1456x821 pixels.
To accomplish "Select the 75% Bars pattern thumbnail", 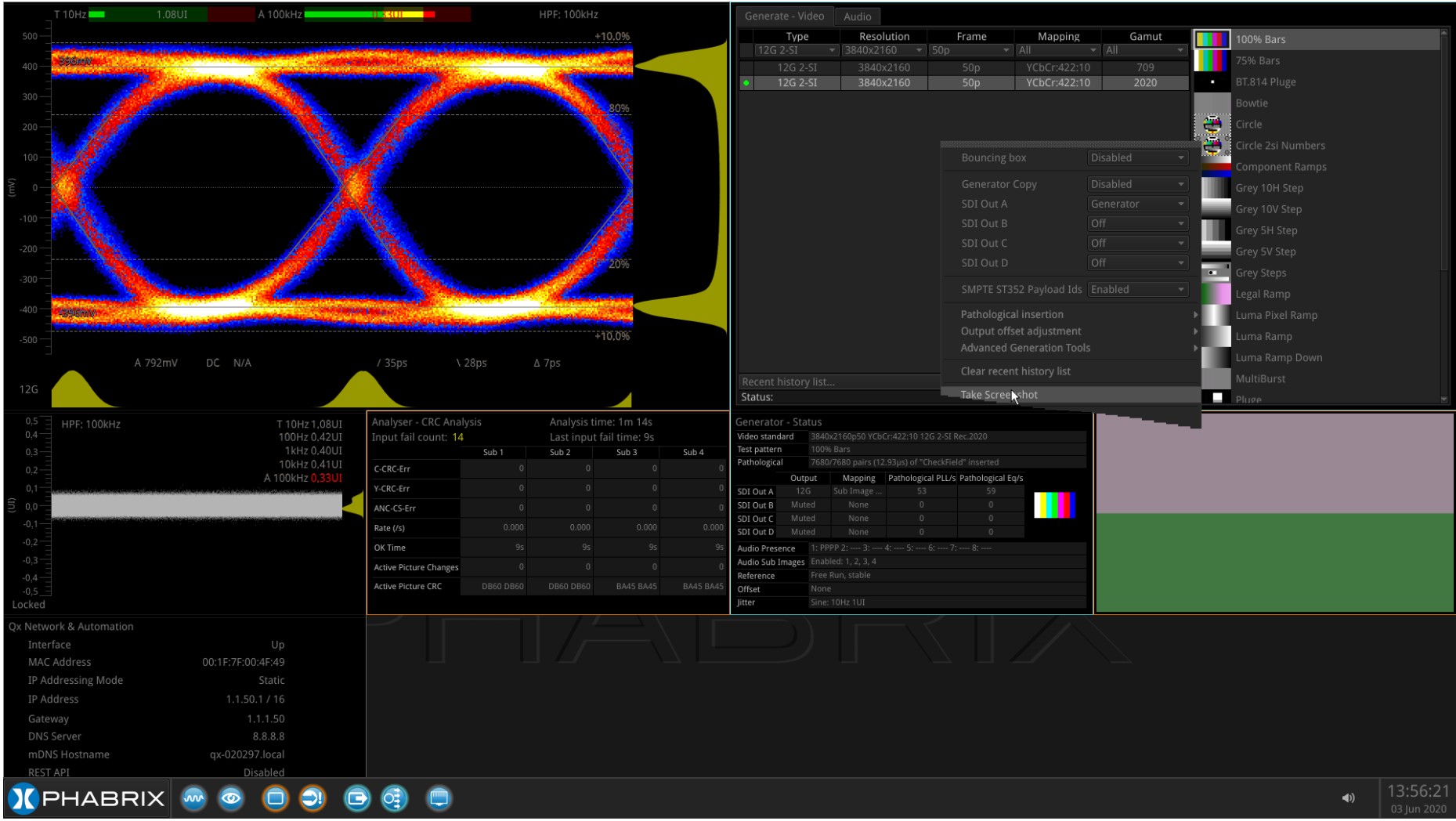I will [x=1212, y=60].
